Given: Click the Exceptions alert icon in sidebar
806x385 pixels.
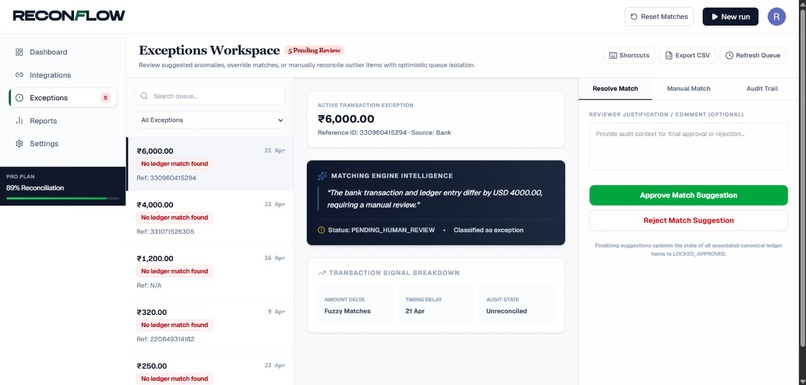Looking at the screenshot, I should click(x=20, y=98).
